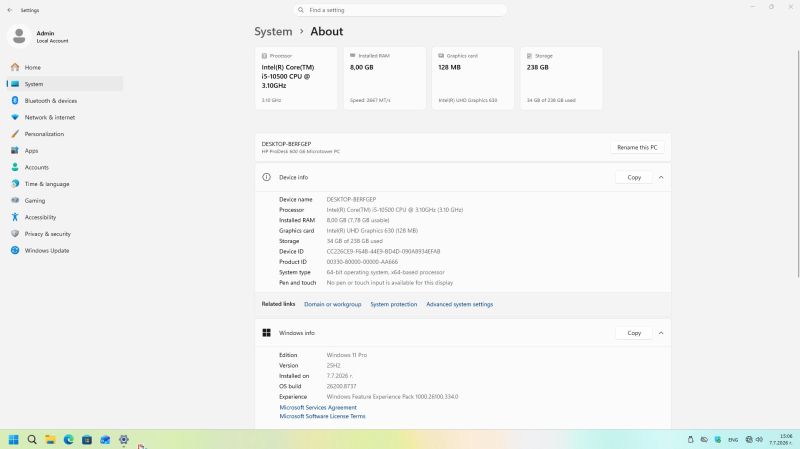Click the Accounts sidebar icon

point(15,167)
